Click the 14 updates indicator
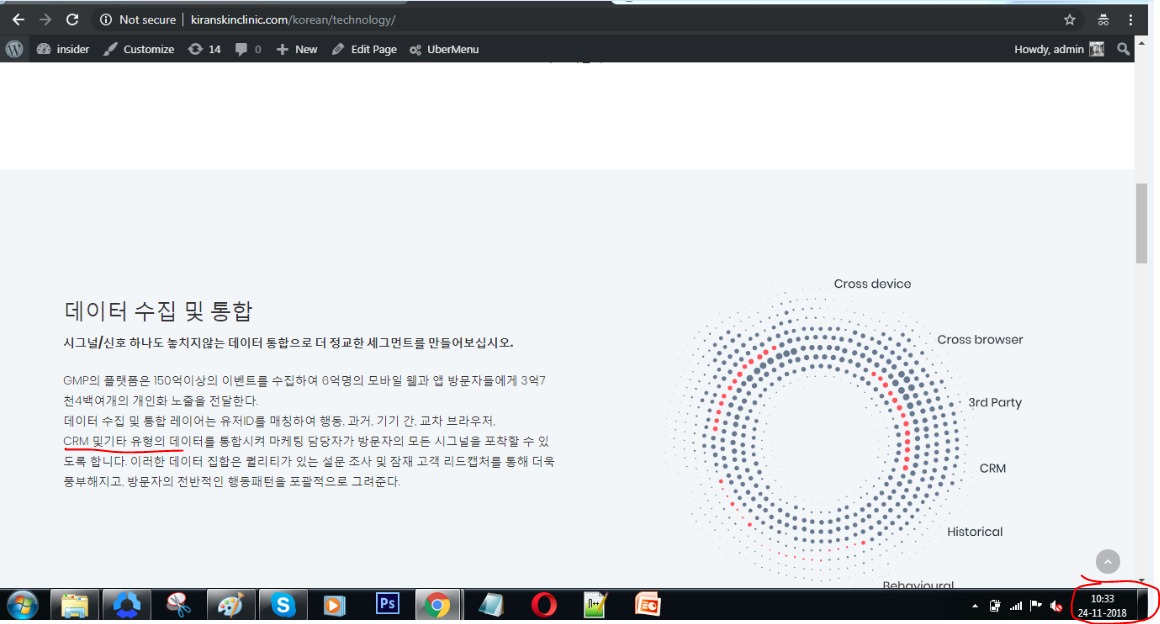1160x624 pixels. pyautogui.click(x=204, y=49)
